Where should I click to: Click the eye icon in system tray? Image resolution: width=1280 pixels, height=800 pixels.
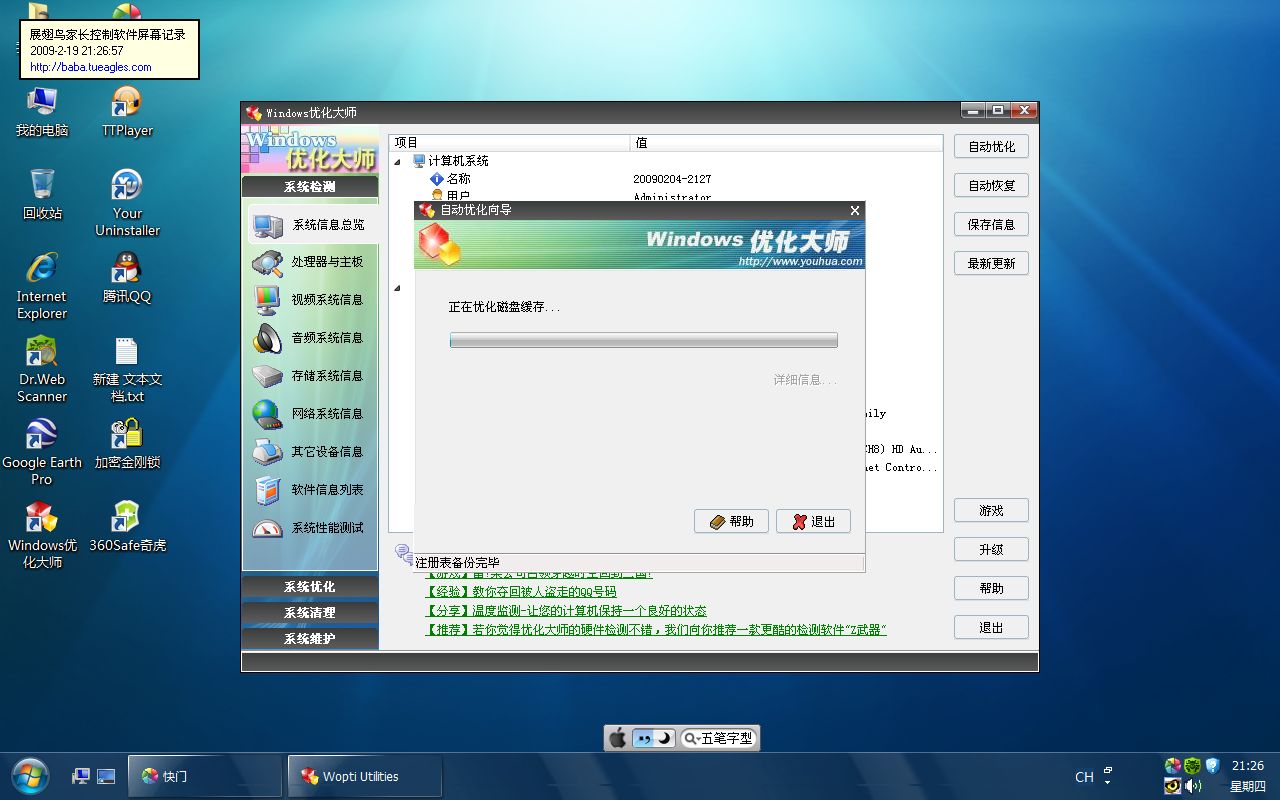(1173, 786)
